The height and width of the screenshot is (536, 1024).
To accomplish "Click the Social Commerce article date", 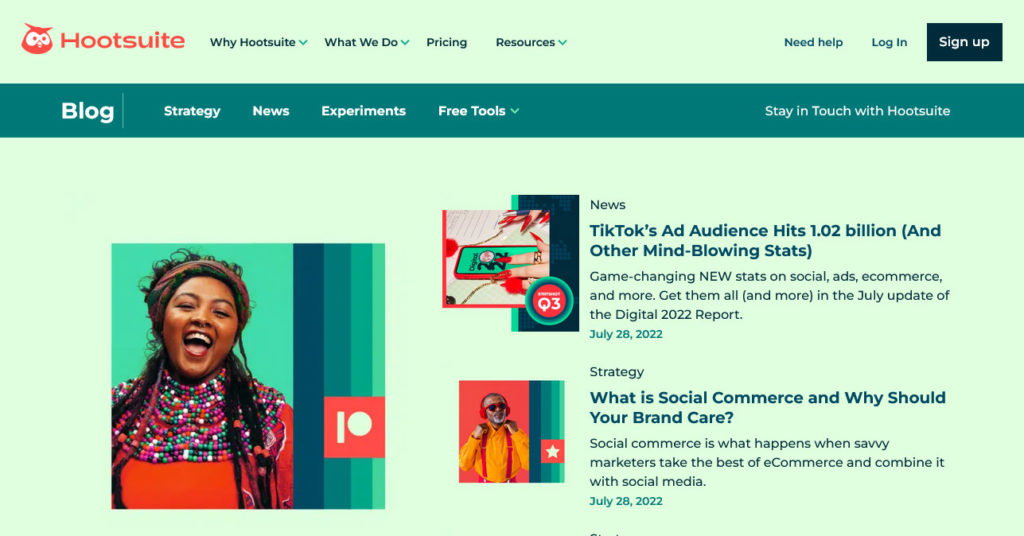I will (x=626, y=501).
